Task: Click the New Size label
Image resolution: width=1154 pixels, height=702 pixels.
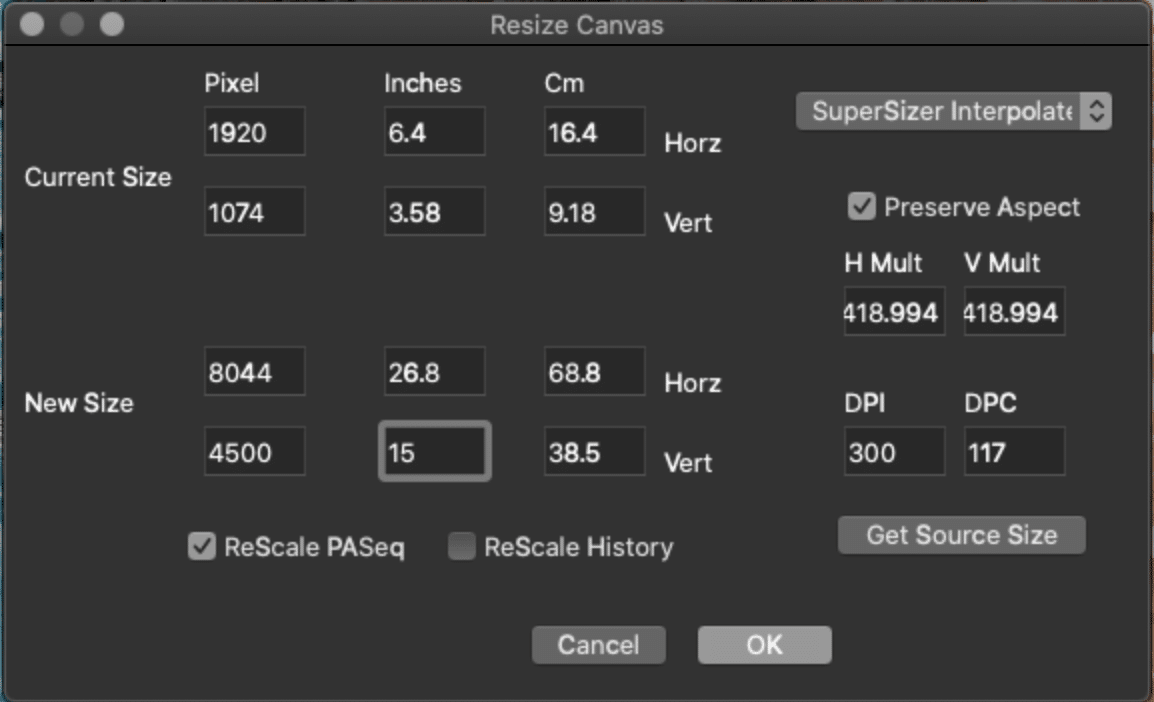Action: coord(79,403)
